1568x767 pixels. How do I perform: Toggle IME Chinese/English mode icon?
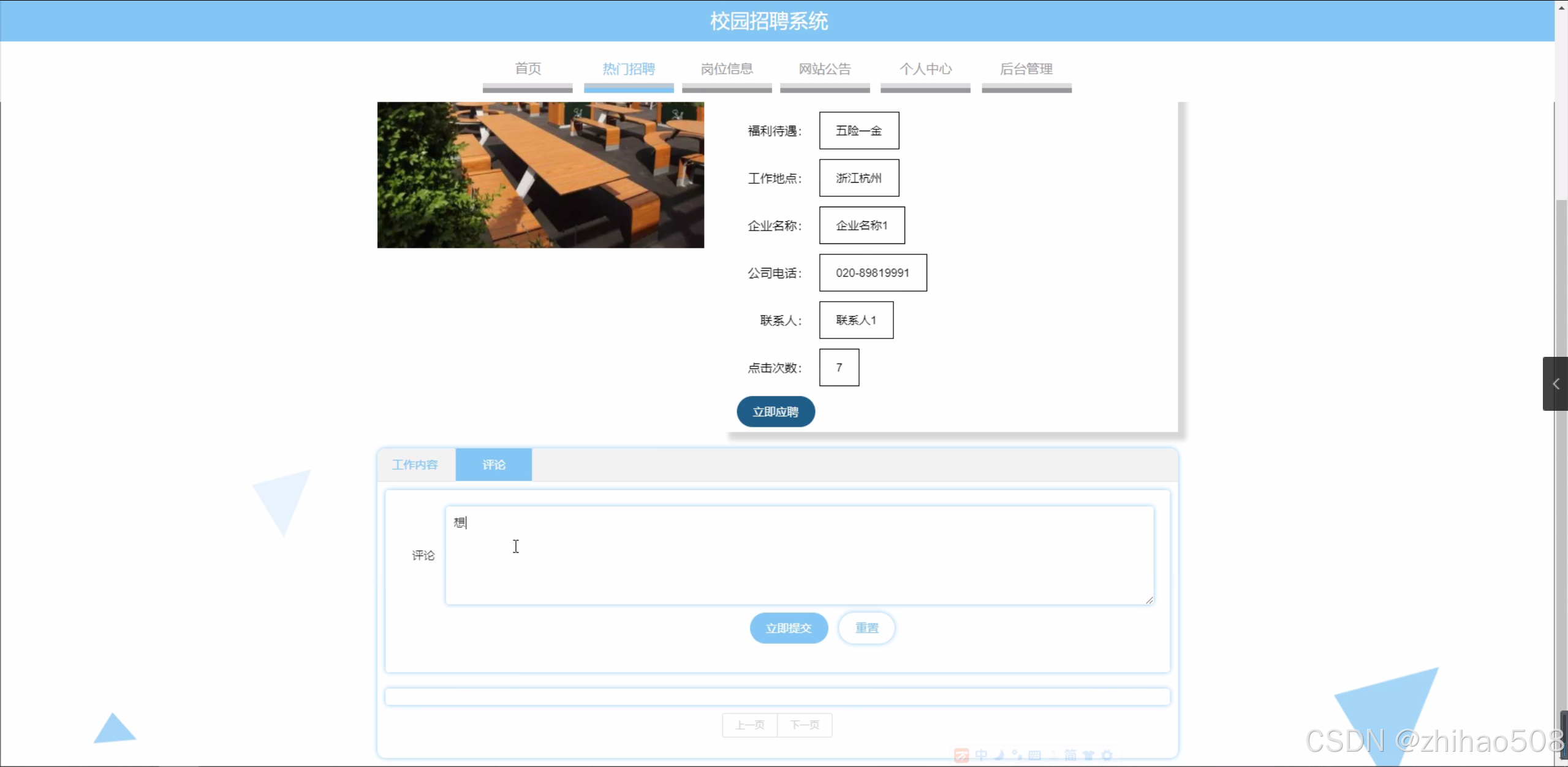[981, 755]
